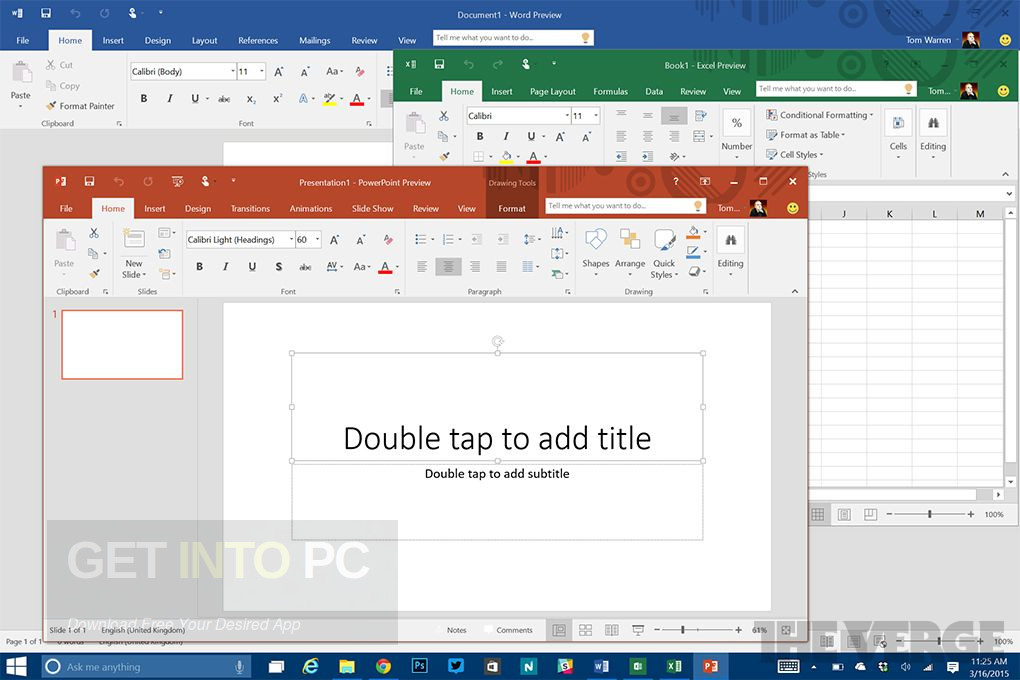Click Increase Font Size in PowerPoint
The height and width of the screenshot is (680, 1020).
click(x=334, y=239)
